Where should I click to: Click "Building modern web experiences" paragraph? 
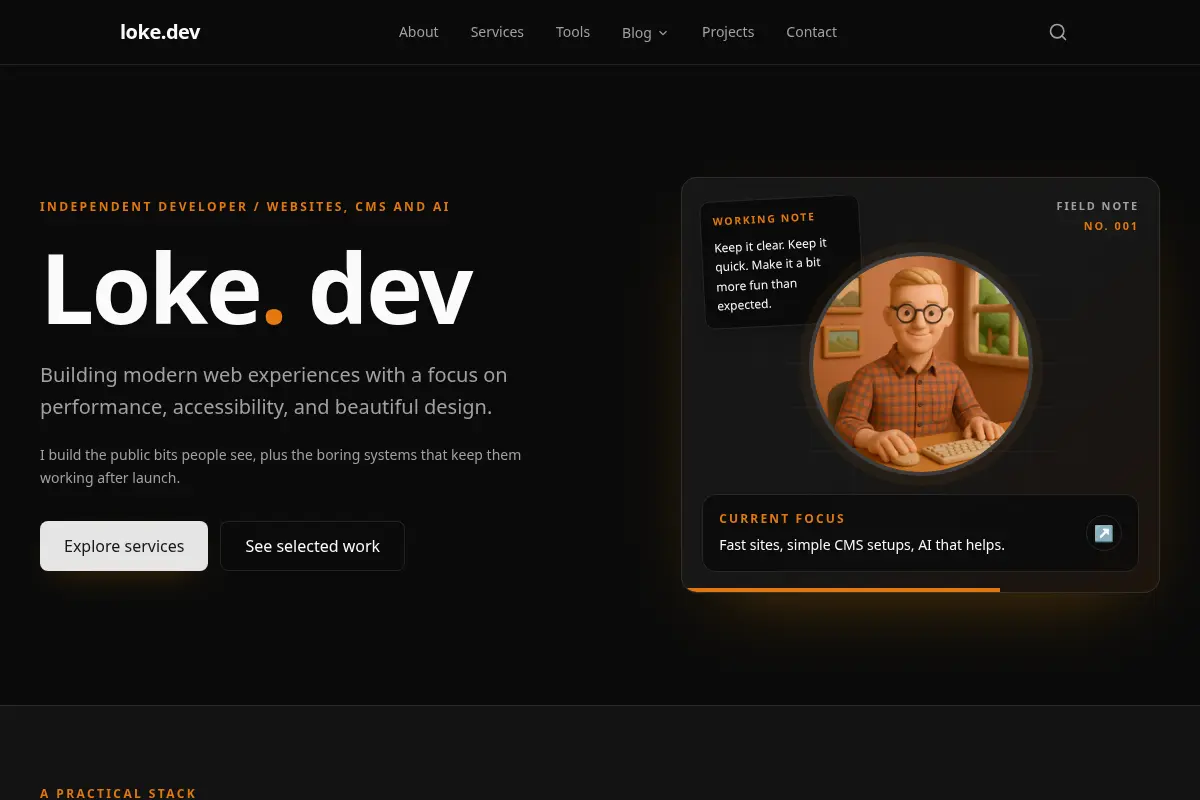click(x=274, y=391)
